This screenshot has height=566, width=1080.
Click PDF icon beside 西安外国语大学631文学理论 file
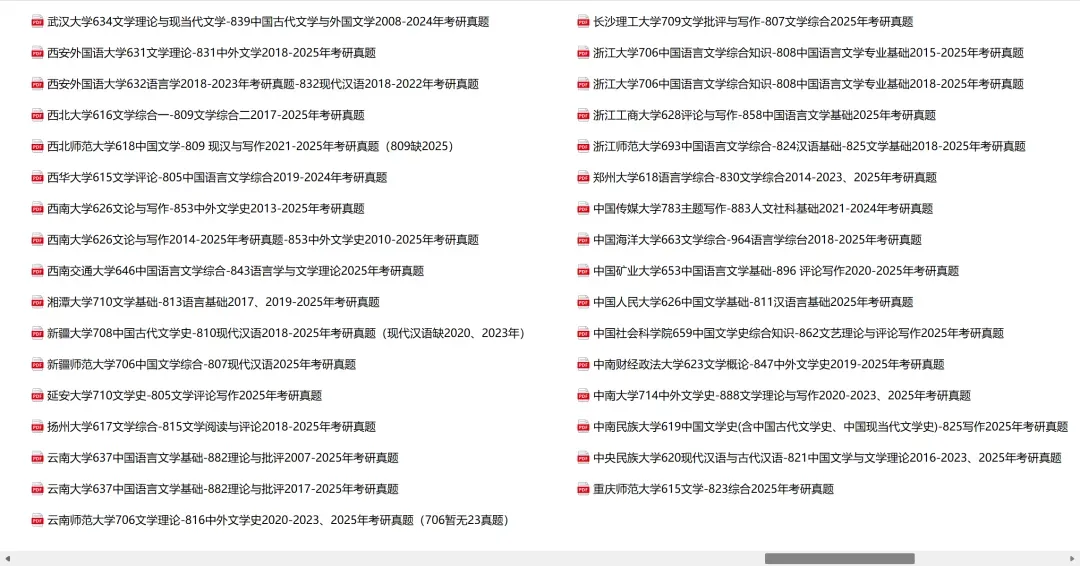pyautogui.click(x=37, y=53)
